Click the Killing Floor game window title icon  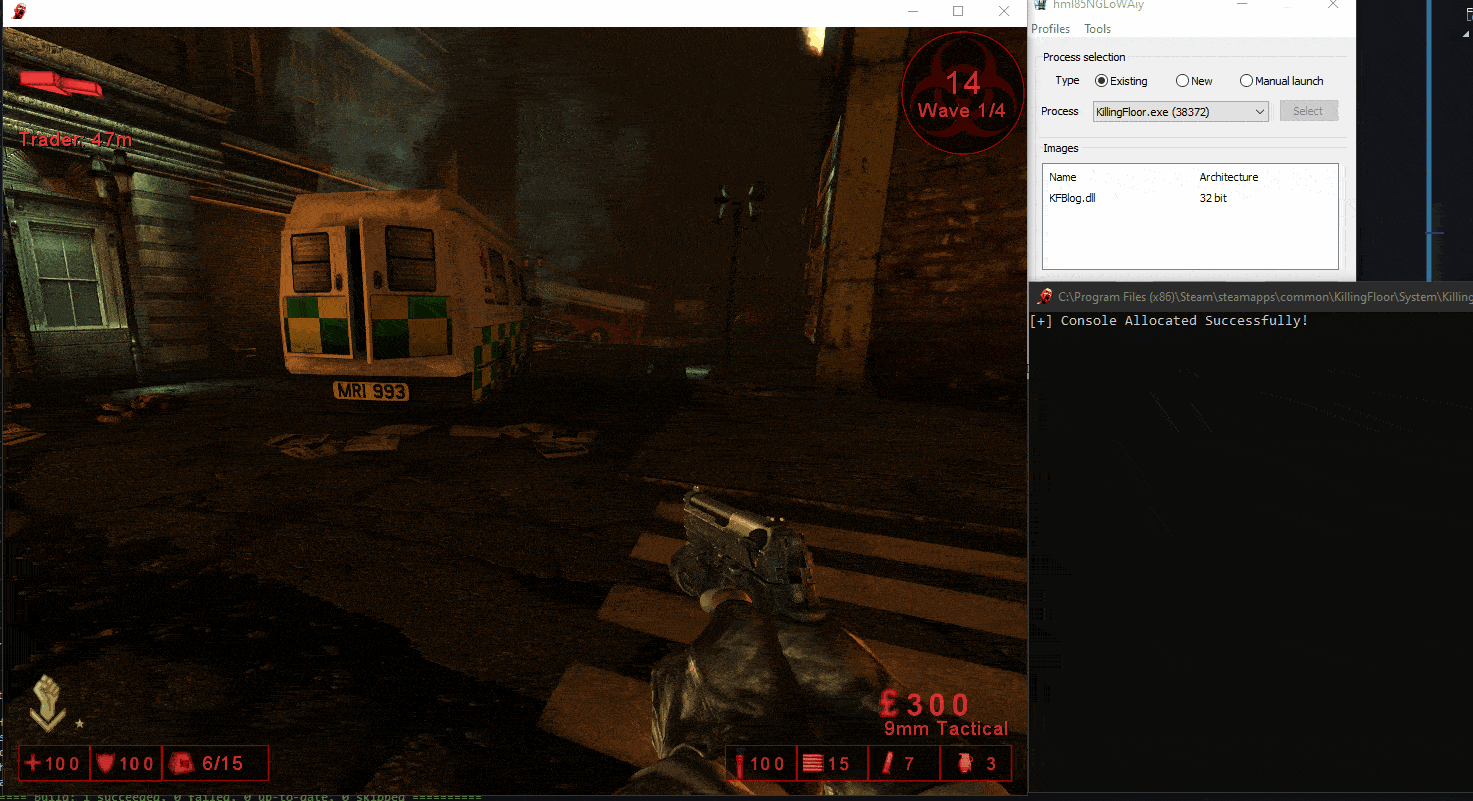click(x=19, y=11)
